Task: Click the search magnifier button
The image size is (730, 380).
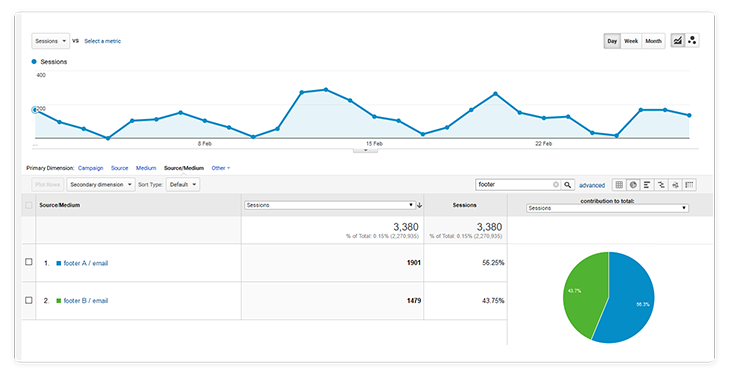Action: coord(568,185)
